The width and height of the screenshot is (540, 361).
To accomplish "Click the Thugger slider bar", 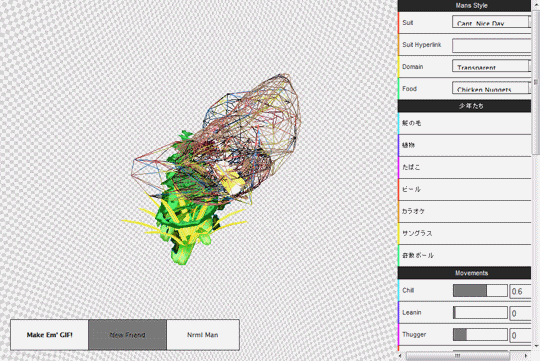I will [x=480, y=334].
